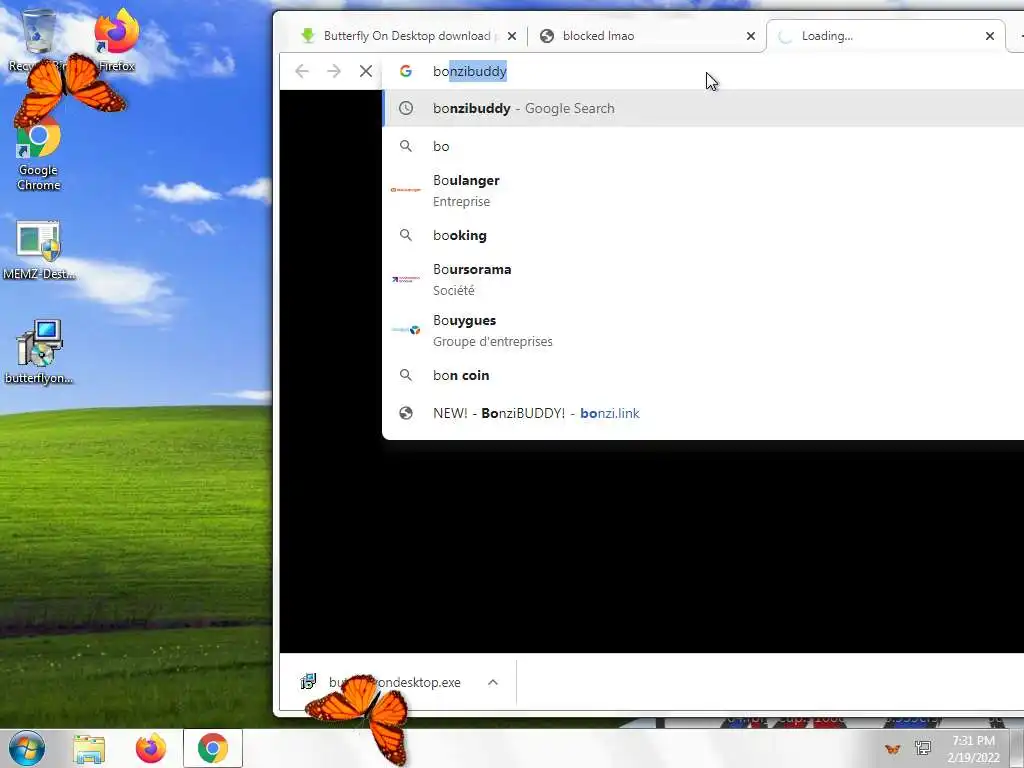
Task: Launch Firefox from the taskbar
Action: click(150, 748)
